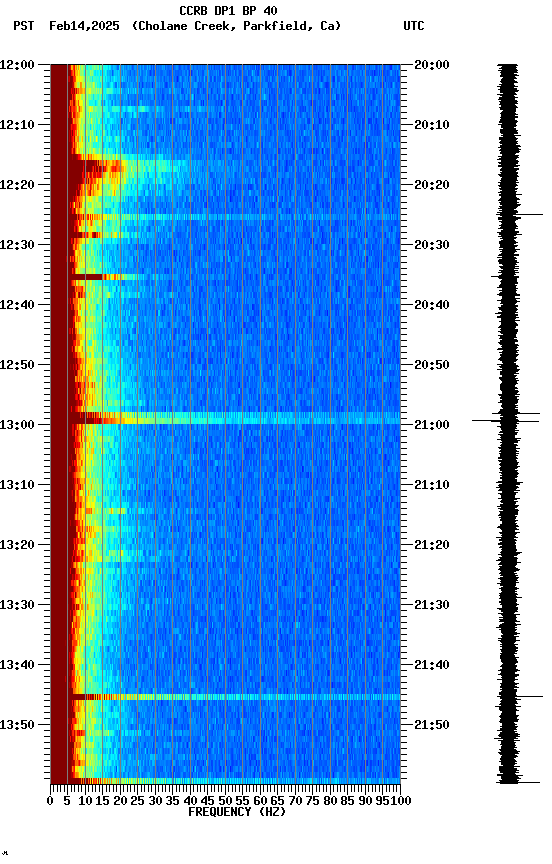Click the 12:40 PST time label
Screen dimensions: 552x864
pyautogui.click(x=17, y=305)
